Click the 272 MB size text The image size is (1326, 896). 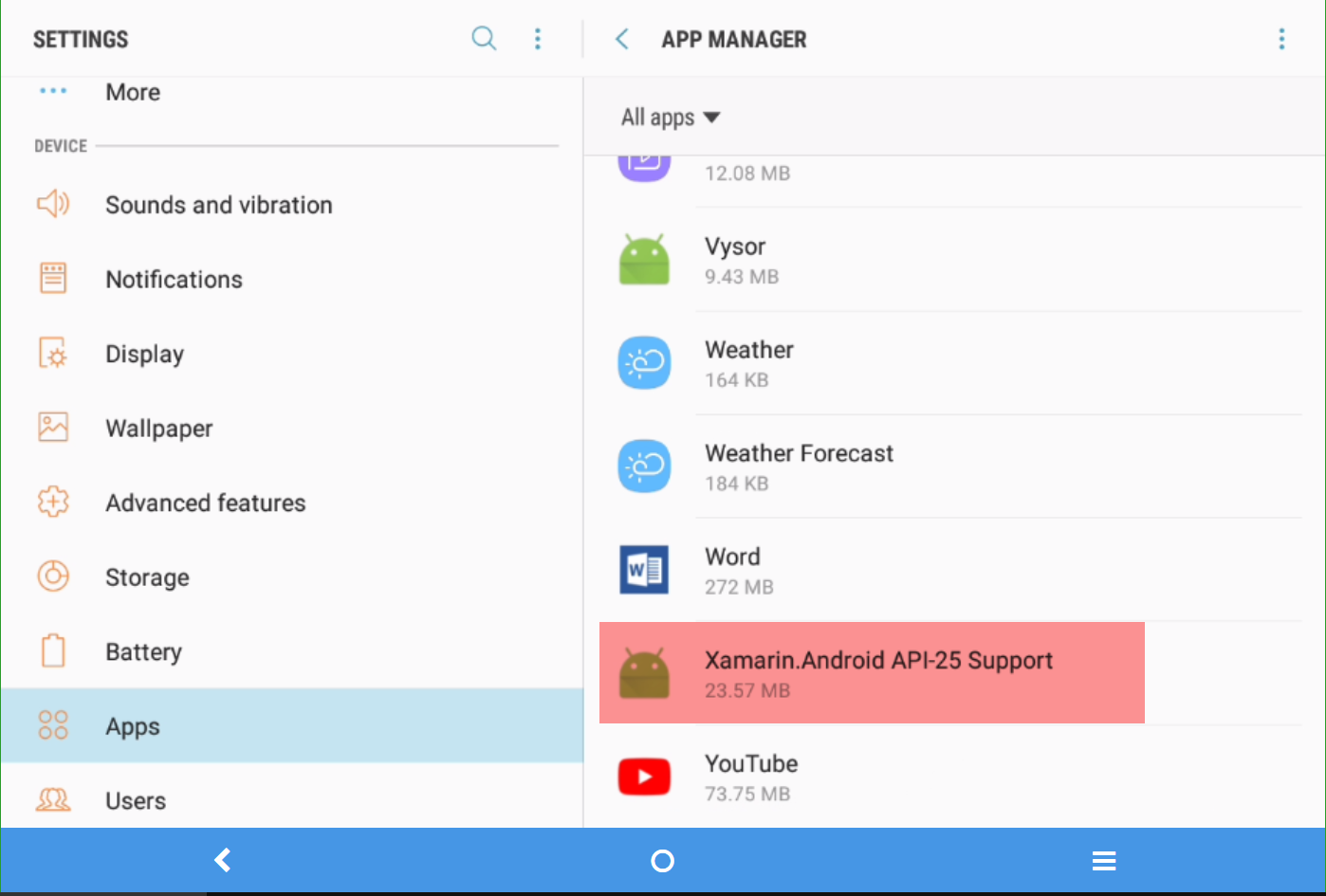tap(739, 587)
